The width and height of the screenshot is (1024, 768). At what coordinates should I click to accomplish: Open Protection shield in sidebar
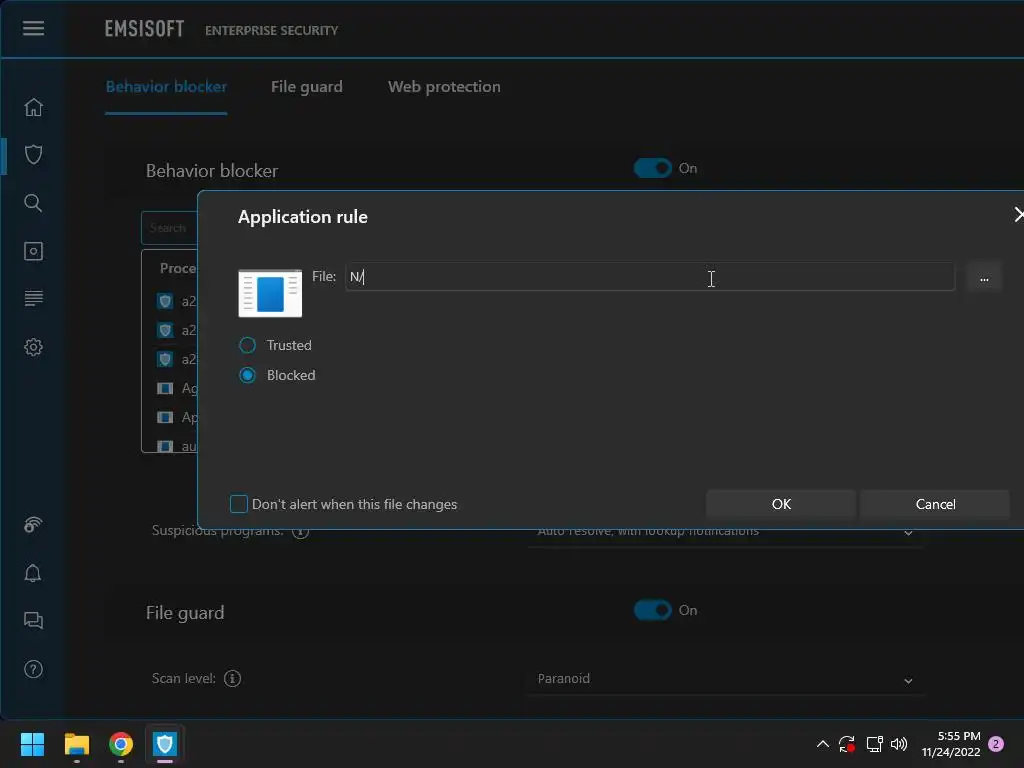33,155
